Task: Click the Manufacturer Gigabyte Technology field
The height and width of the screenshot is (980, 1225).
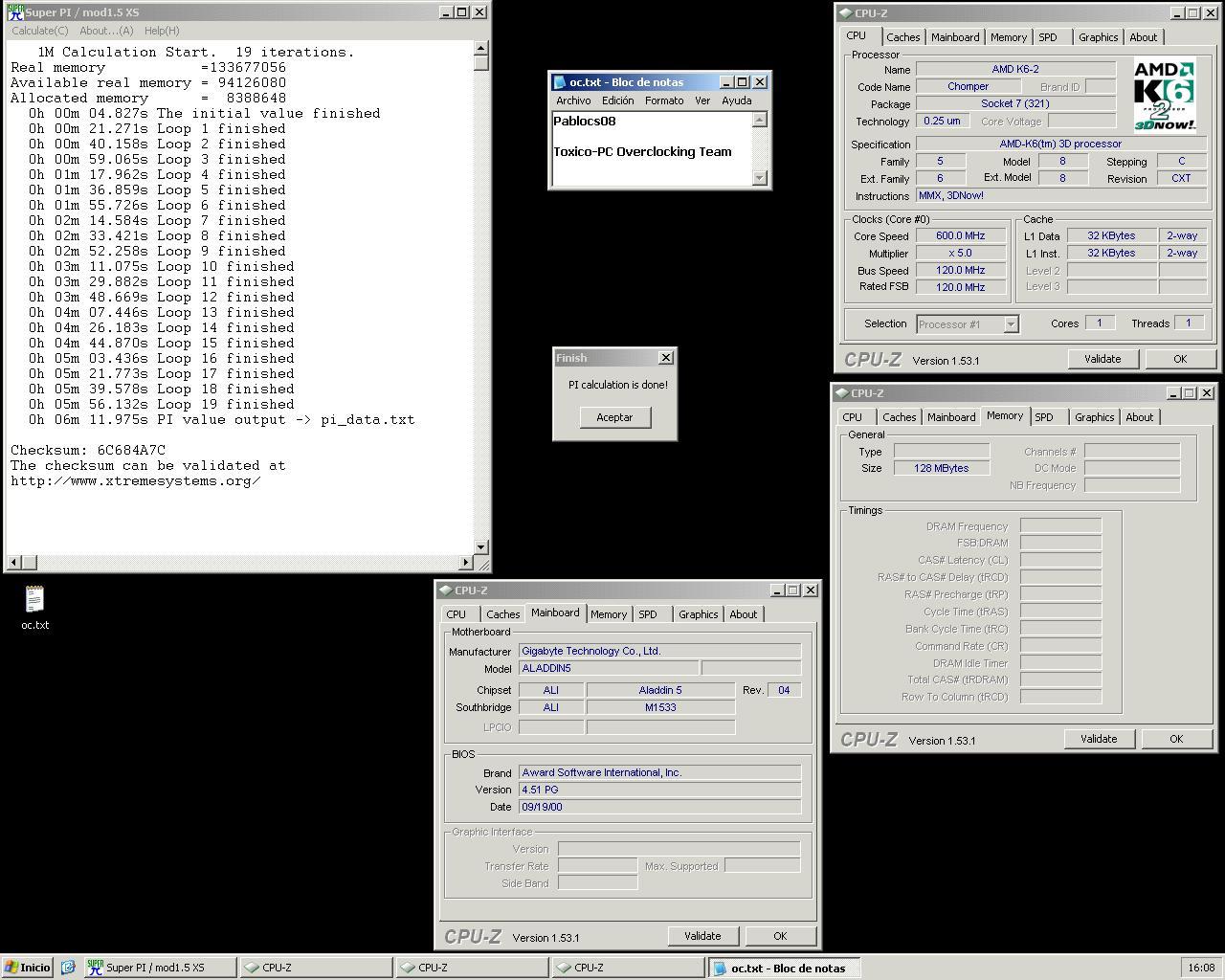Action: coord(659,651)
